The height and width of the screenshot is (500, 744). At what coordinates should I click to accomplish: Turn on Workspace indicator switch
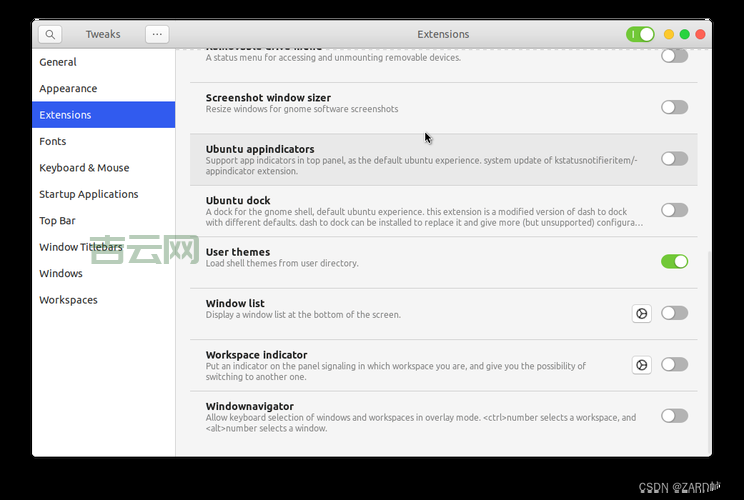coord(674,365)
